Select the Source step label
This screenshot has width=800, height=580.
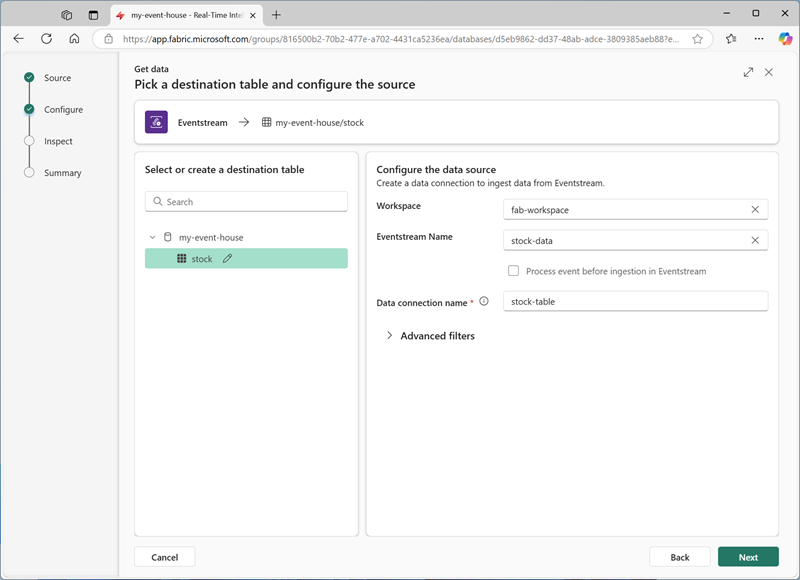point(58,78)
